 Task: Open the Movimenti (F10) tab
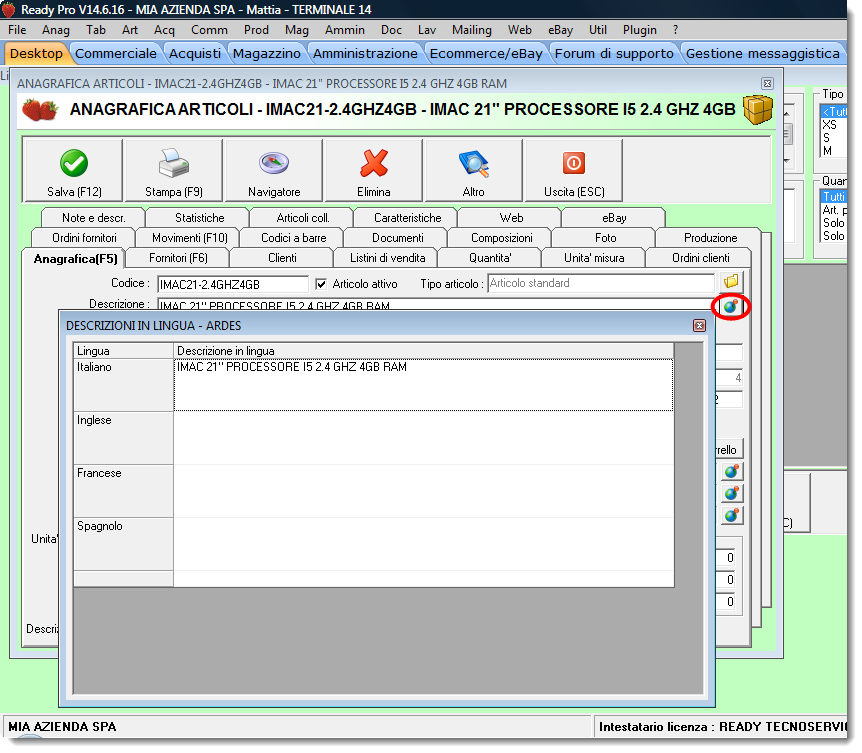click(x=190, y=238)
